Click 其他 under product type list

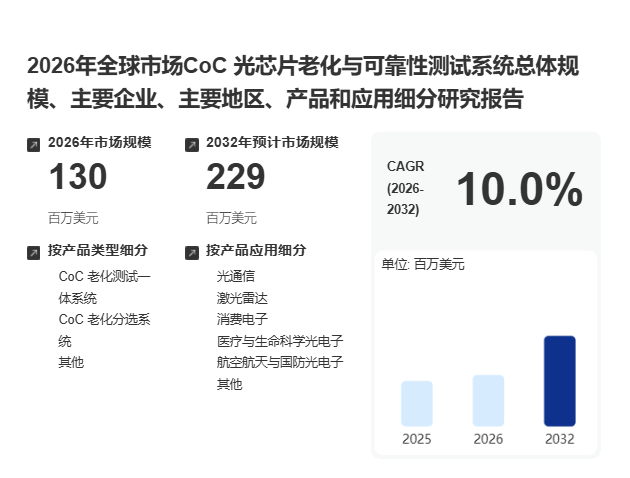click(x=71, y=362)
